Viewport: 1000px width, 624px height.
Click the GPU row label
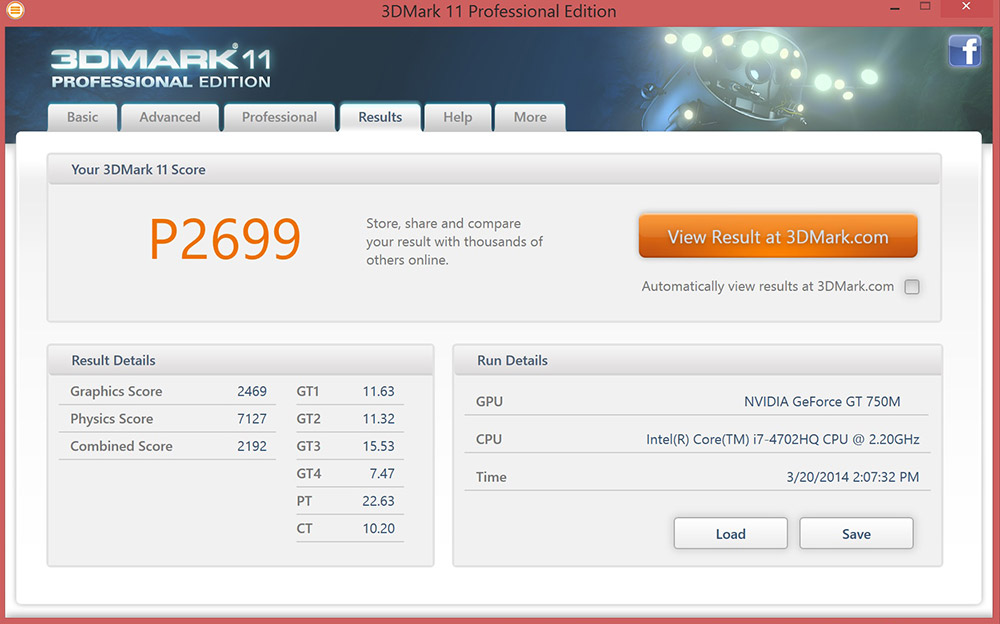pyautogui.click(x=489, y=401)
